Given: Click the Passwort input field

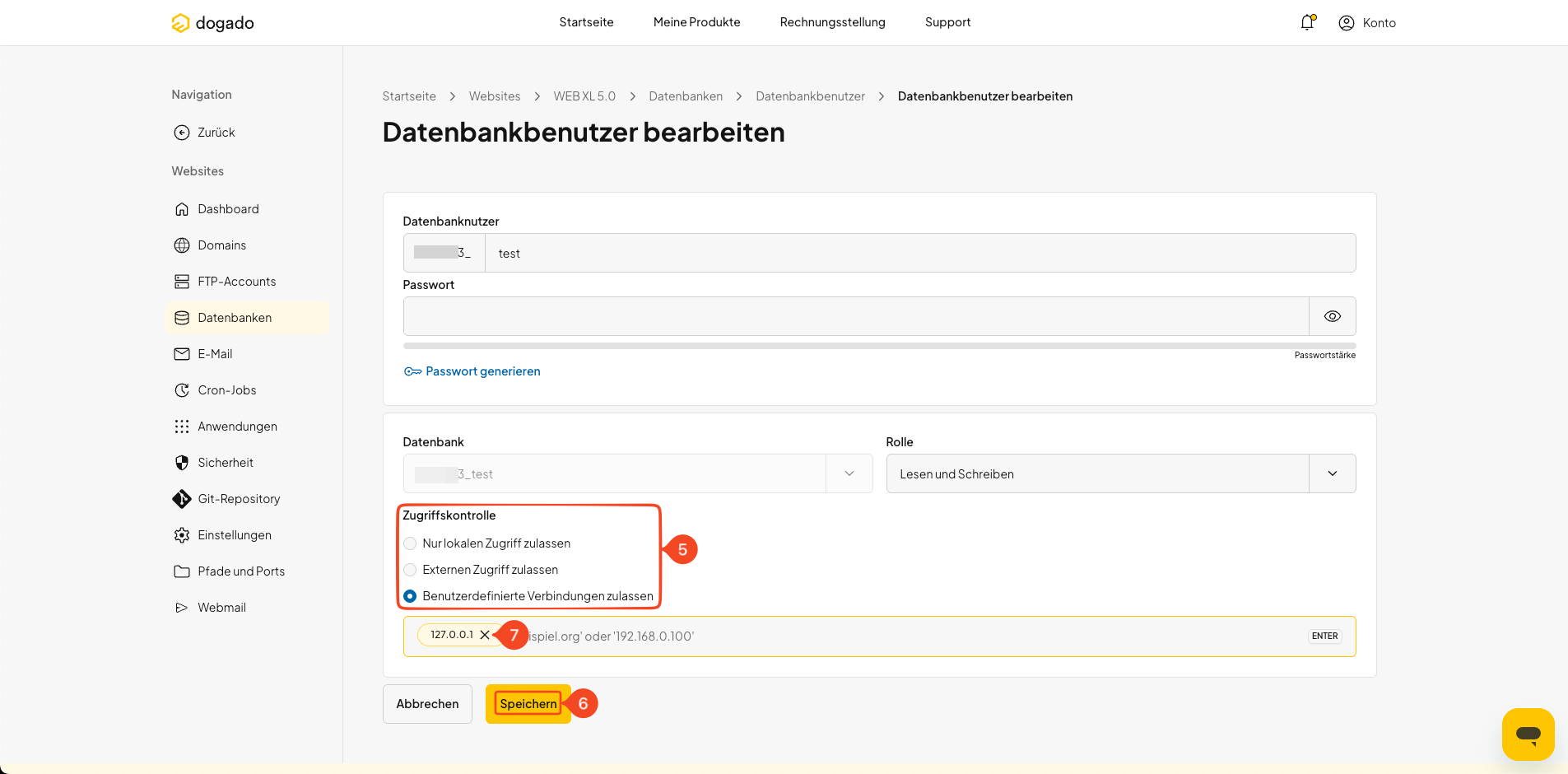Looking at the screenshot, I should tap(856, 316).
